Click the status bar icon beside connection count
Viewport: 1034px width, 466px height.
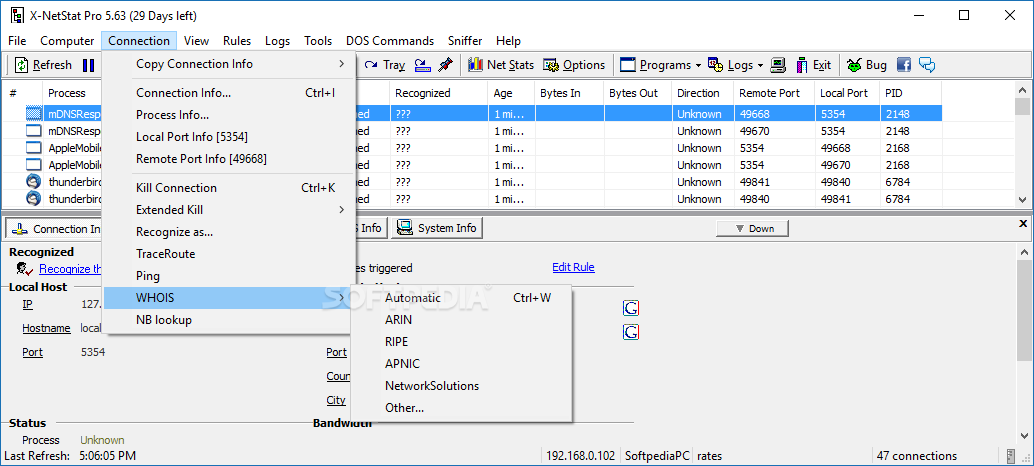[1011, 455]
